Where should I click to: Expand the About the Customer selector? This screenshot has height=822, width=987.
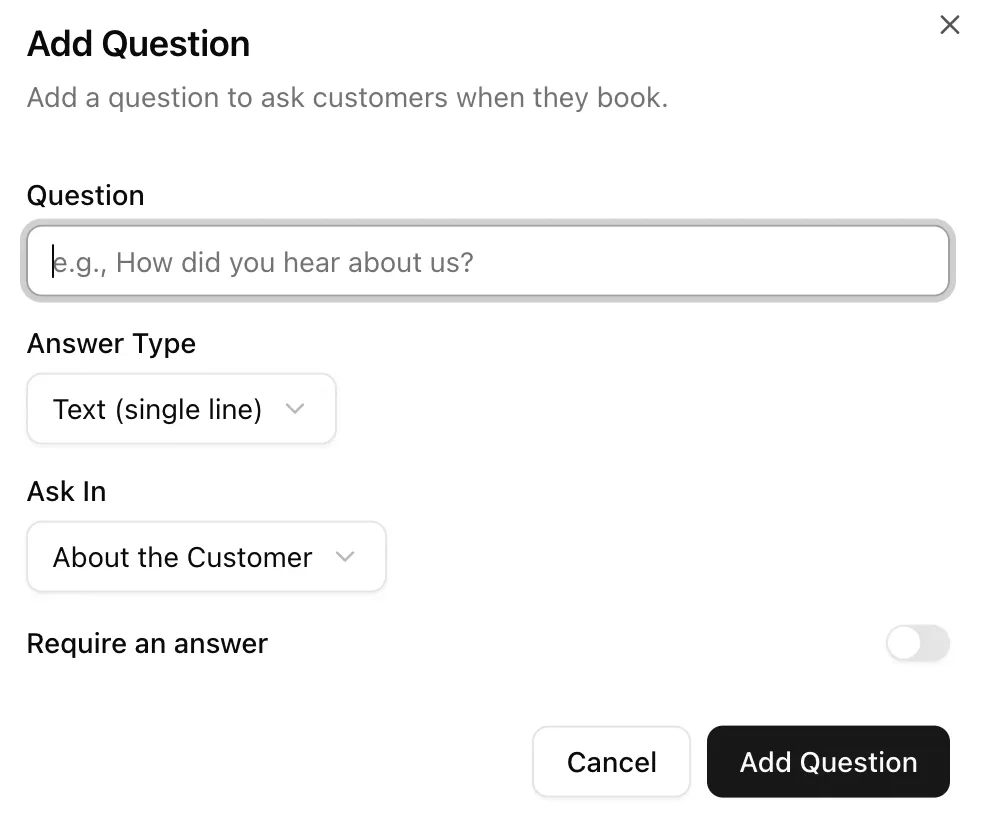pos(206,558)
